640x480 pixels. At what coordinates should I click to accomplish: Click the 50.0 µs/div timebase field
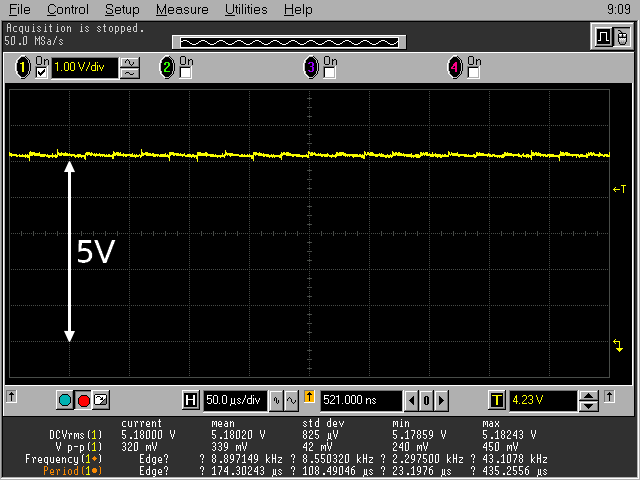(x=236, y=400)
